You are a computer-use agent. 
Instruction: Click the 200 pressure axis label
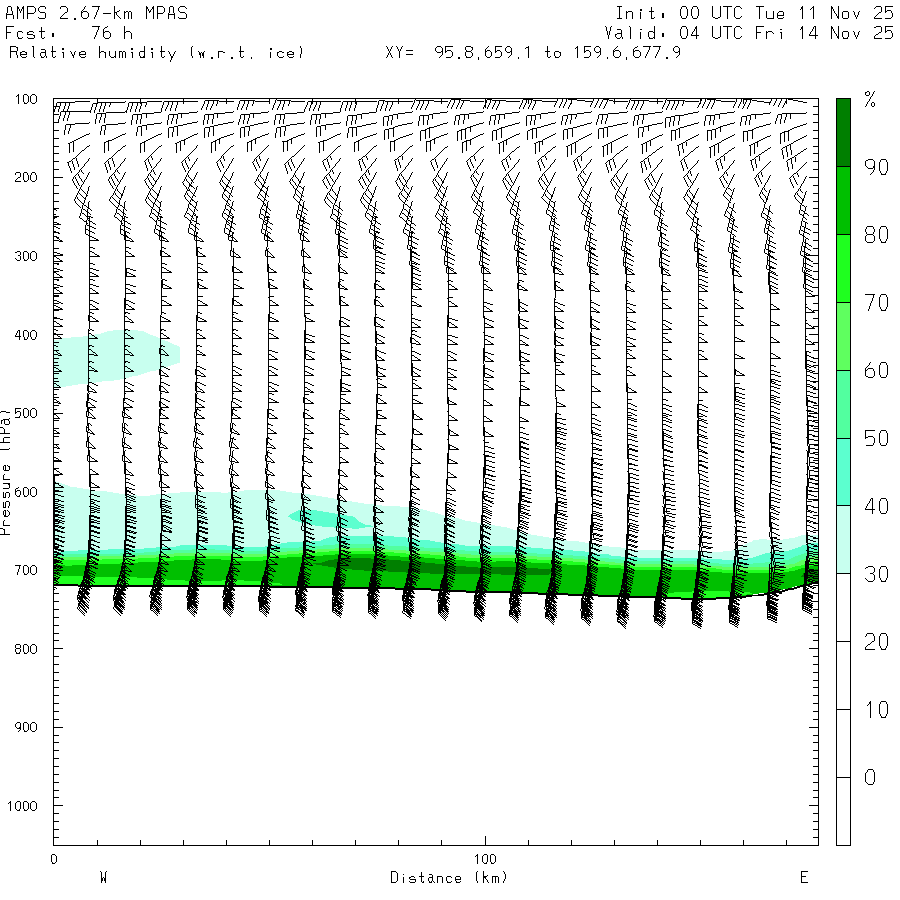[x=26, y=177]
